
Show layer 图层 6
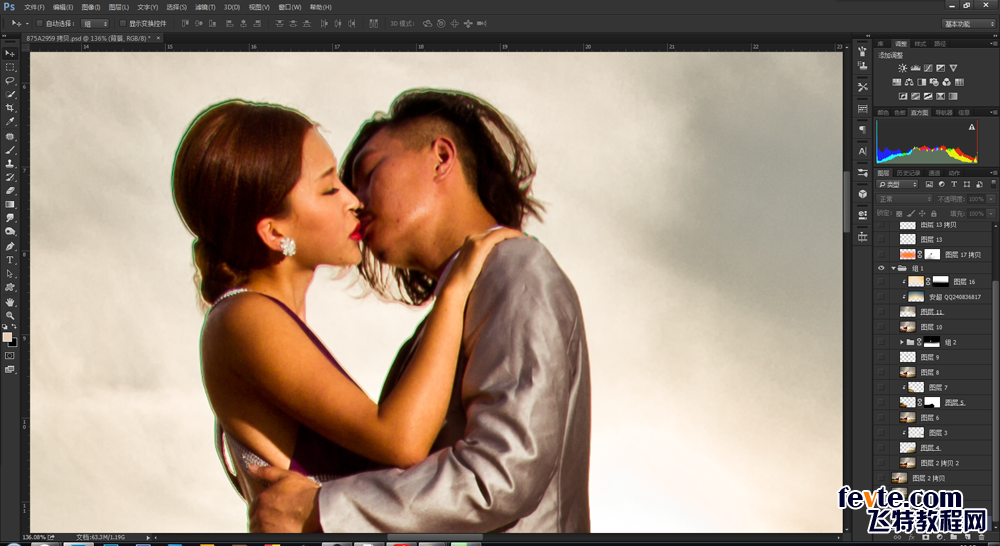(x=881, y=417)
